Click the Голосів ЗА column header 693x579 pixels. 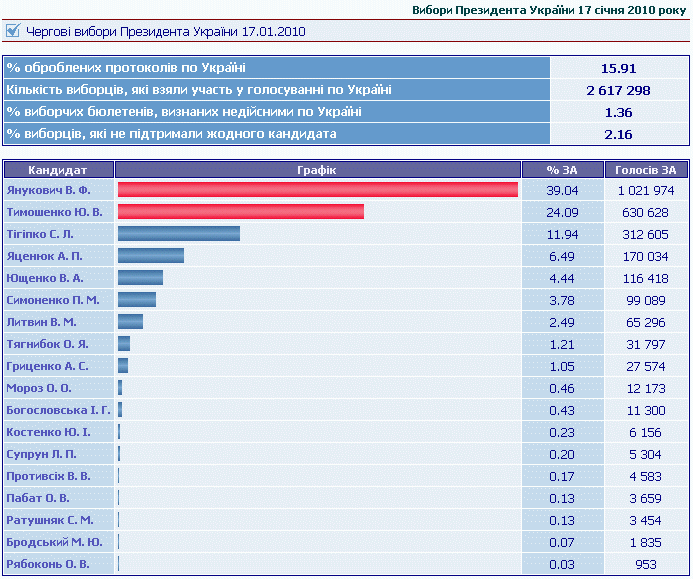[646, 170]
